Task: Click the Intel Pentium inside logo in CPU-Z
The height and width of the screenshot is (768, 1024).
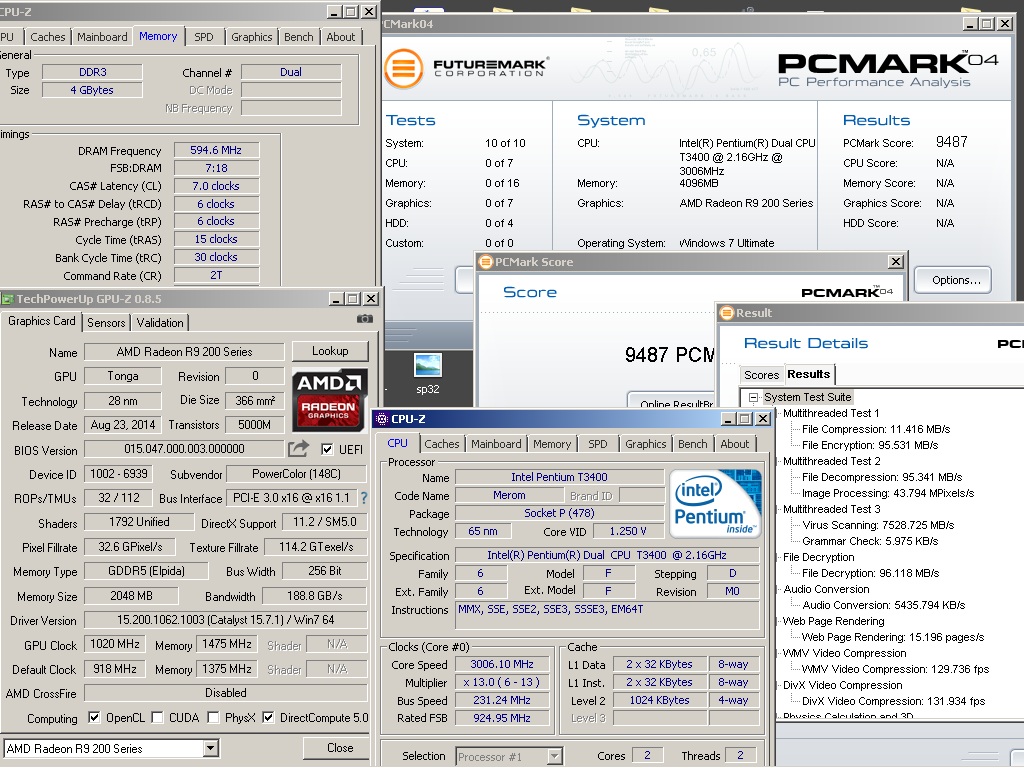Action: [x=716, y=503]
